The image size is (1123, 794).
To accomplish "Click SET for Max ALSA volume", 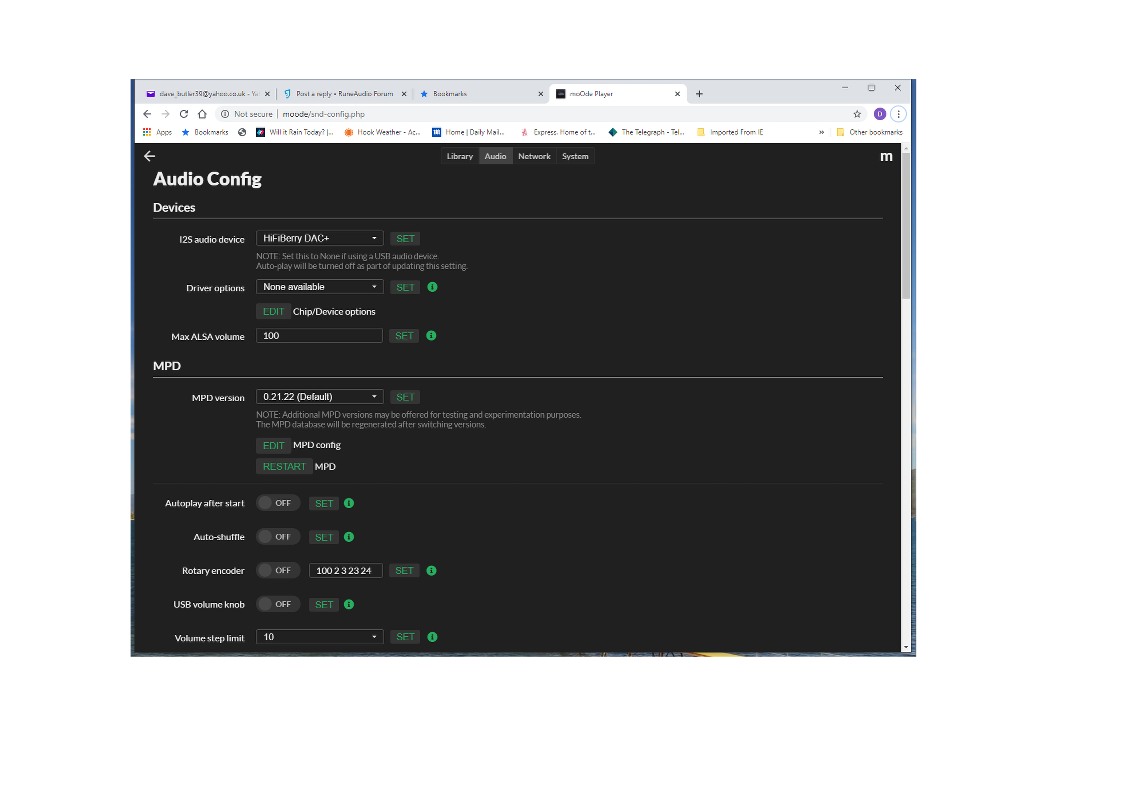I will (405, 337).
